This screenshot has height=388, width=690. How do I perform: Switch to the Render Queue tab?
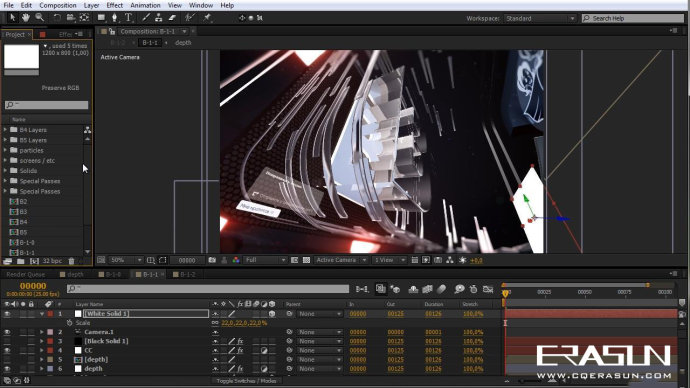coord(26,275)
